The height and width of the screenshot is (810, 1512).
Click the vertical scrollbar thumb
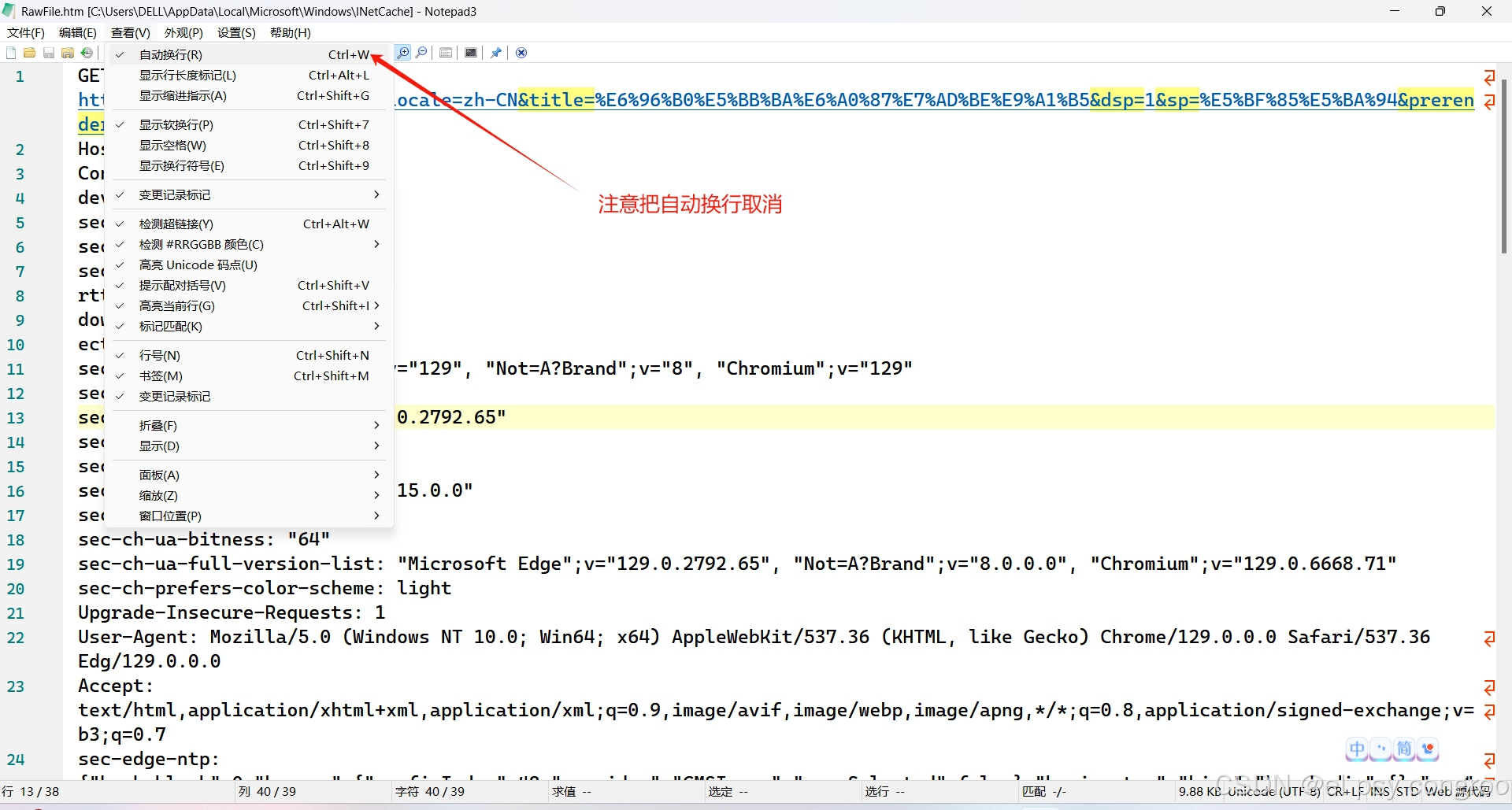pos(1504,165)
